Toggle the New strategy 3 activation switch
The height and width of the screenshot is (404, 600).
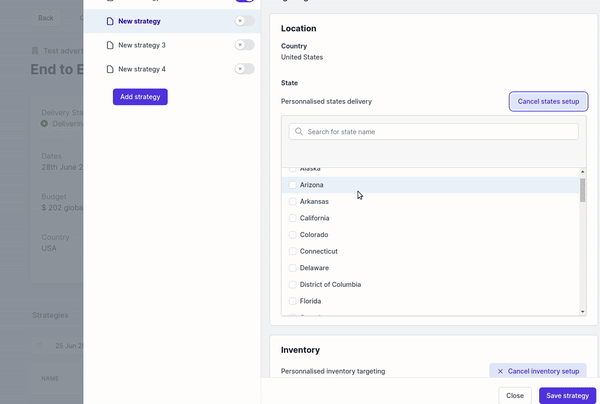click(x=245, y=45)
